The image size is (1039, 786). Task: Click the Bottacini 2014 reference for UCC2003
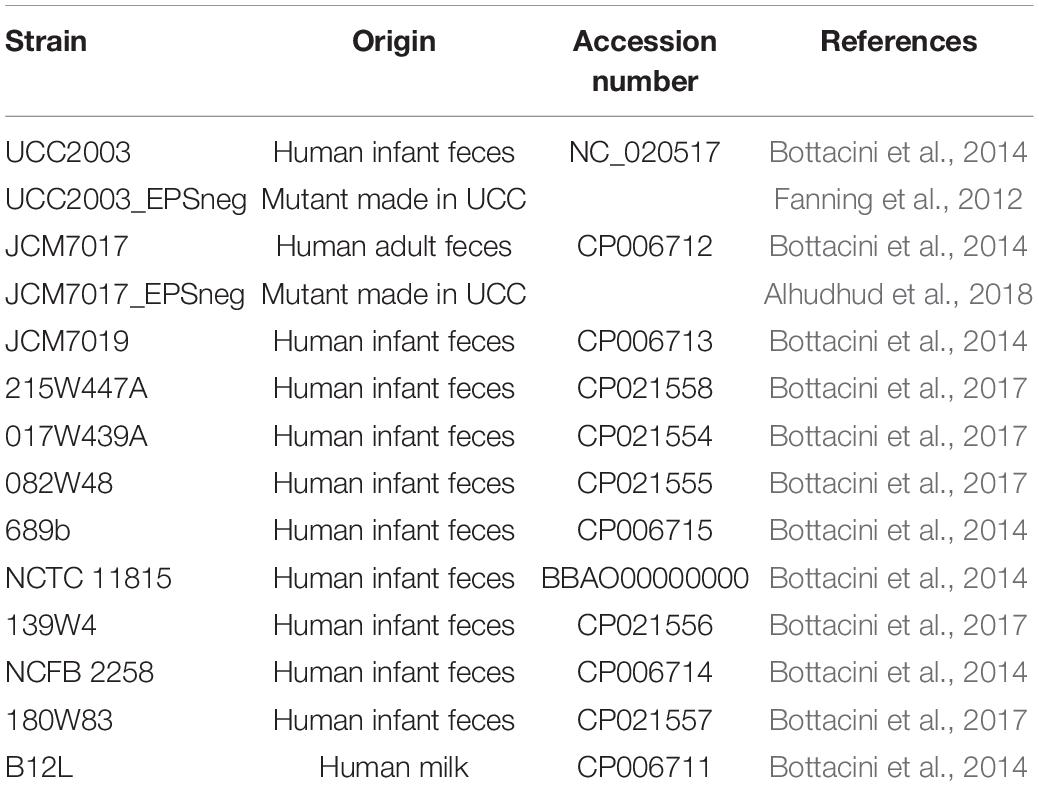(x=898, y=152)
